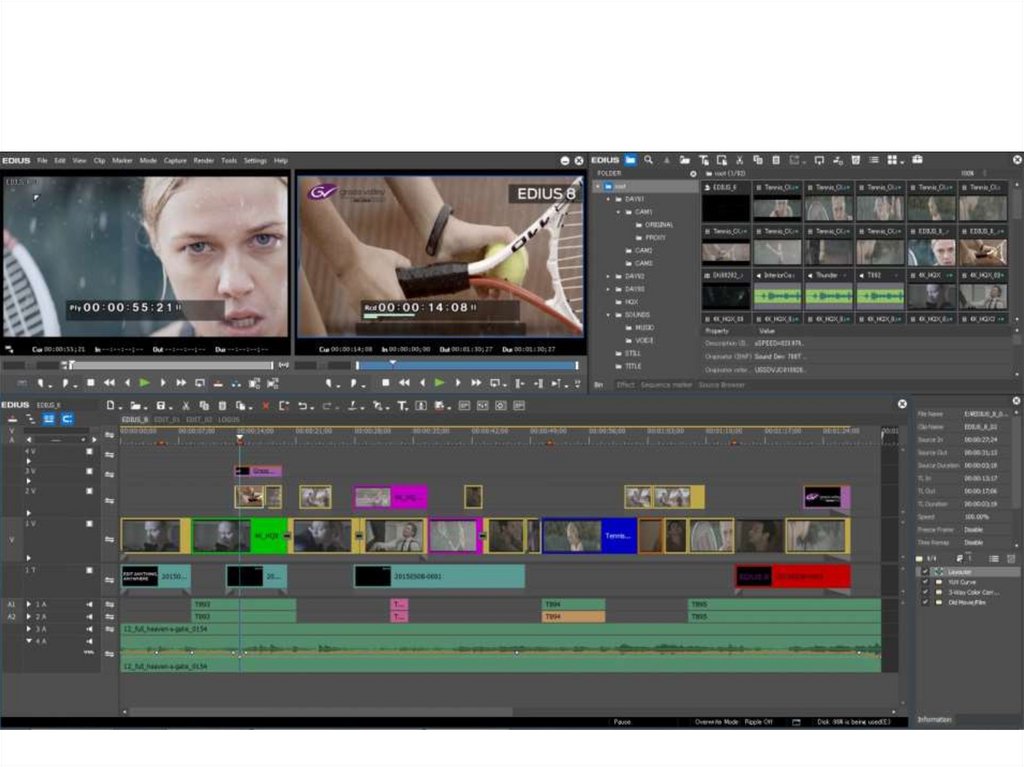Toggle video mute square on track 3 V
1024x767 pixels.
point(89,471)
